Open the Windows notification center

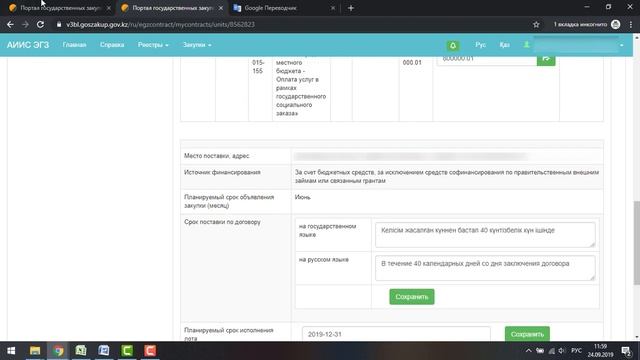[626, 351]
